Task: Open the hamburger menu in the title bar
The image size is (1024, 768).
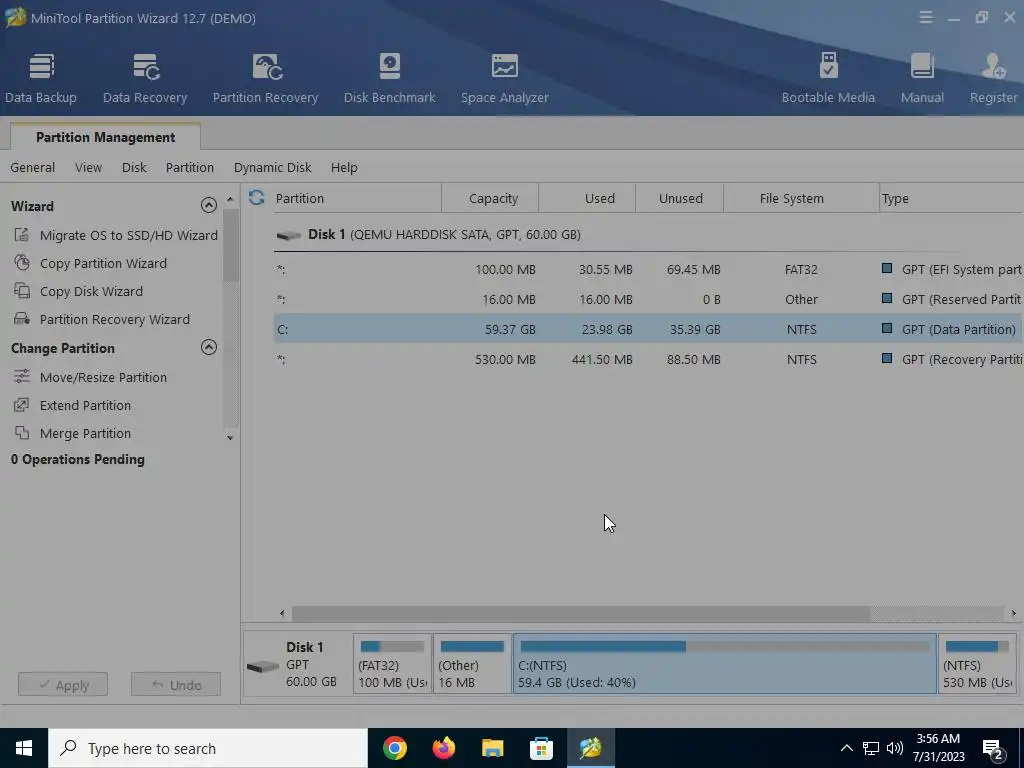Action: pos(926,18)
